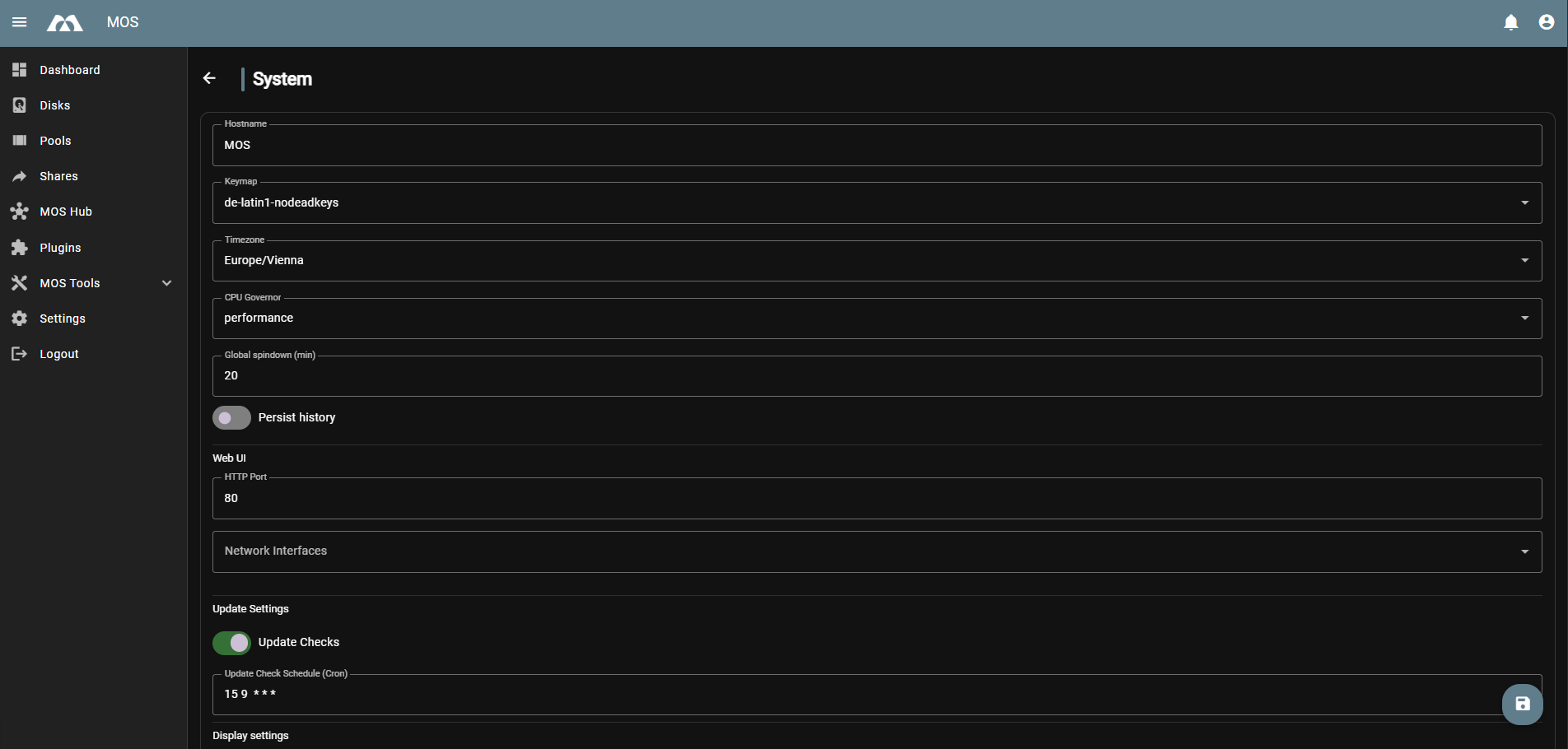Expand the Network Interfaces selector
Viewport: 1568px width, 749px height.
[x=876, y=551]
